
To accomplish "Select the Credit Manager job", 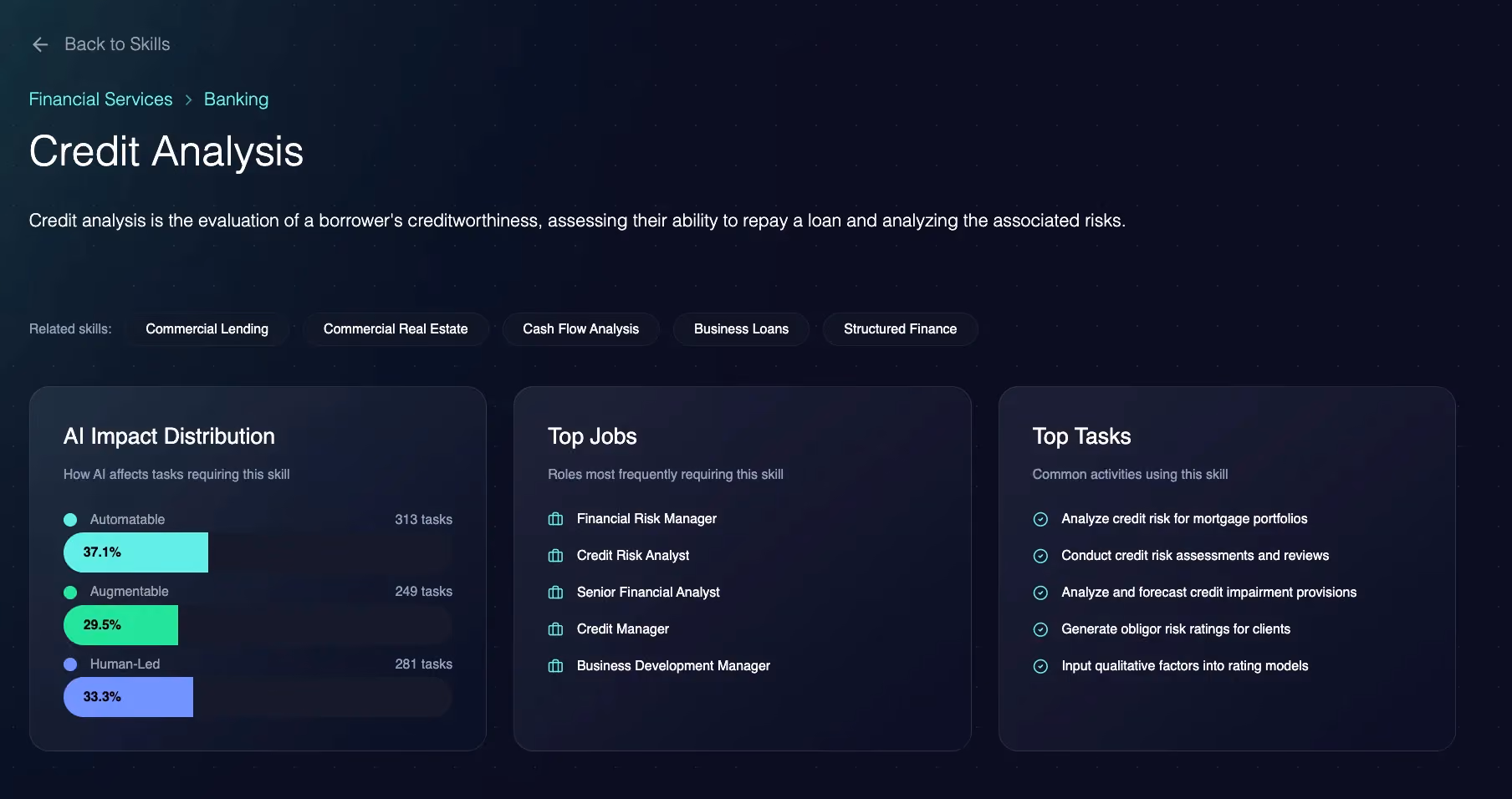I will 623,629.
